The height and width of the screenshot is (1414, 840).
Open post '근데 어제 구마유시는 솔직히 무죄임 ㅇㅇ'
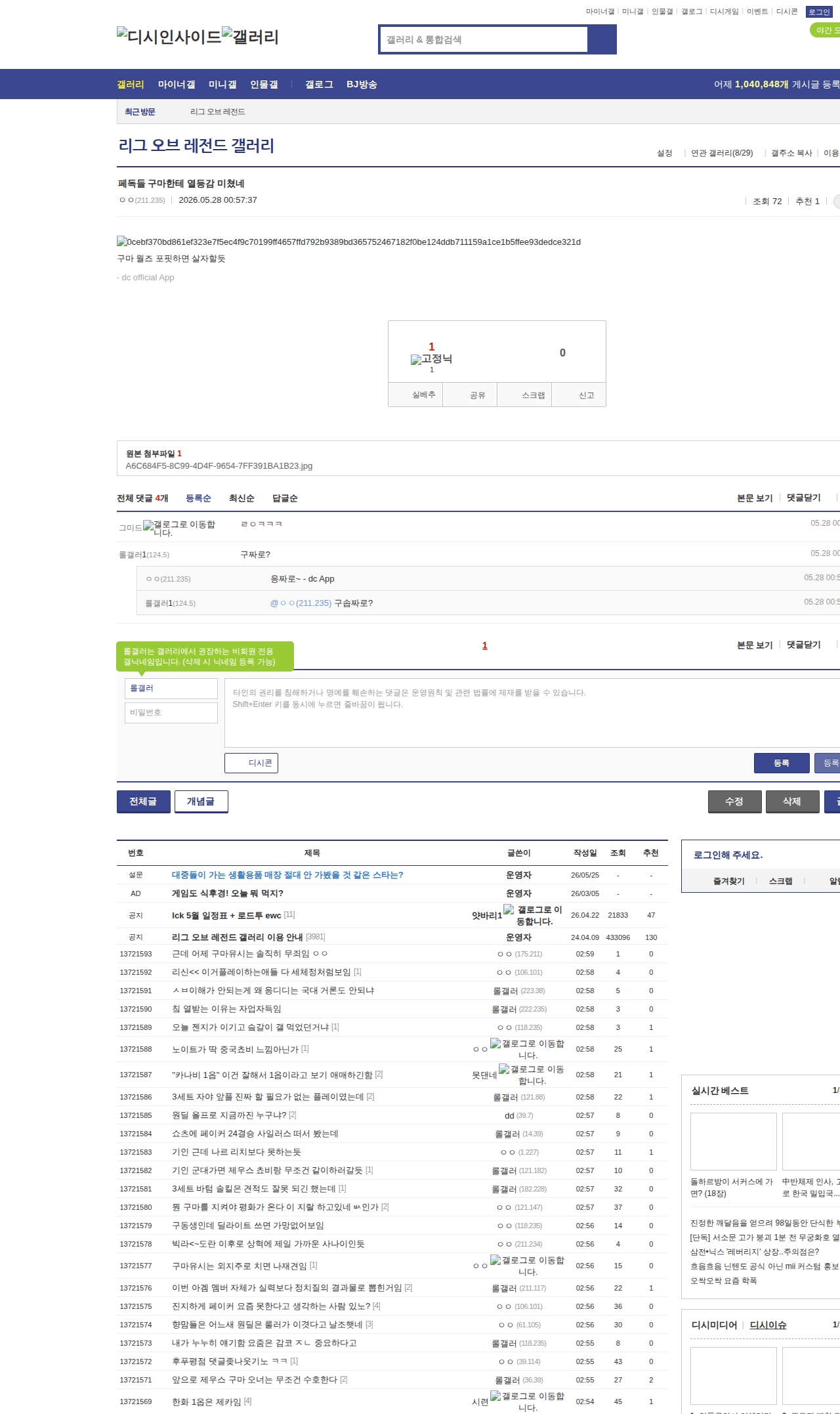pos(249,954)
